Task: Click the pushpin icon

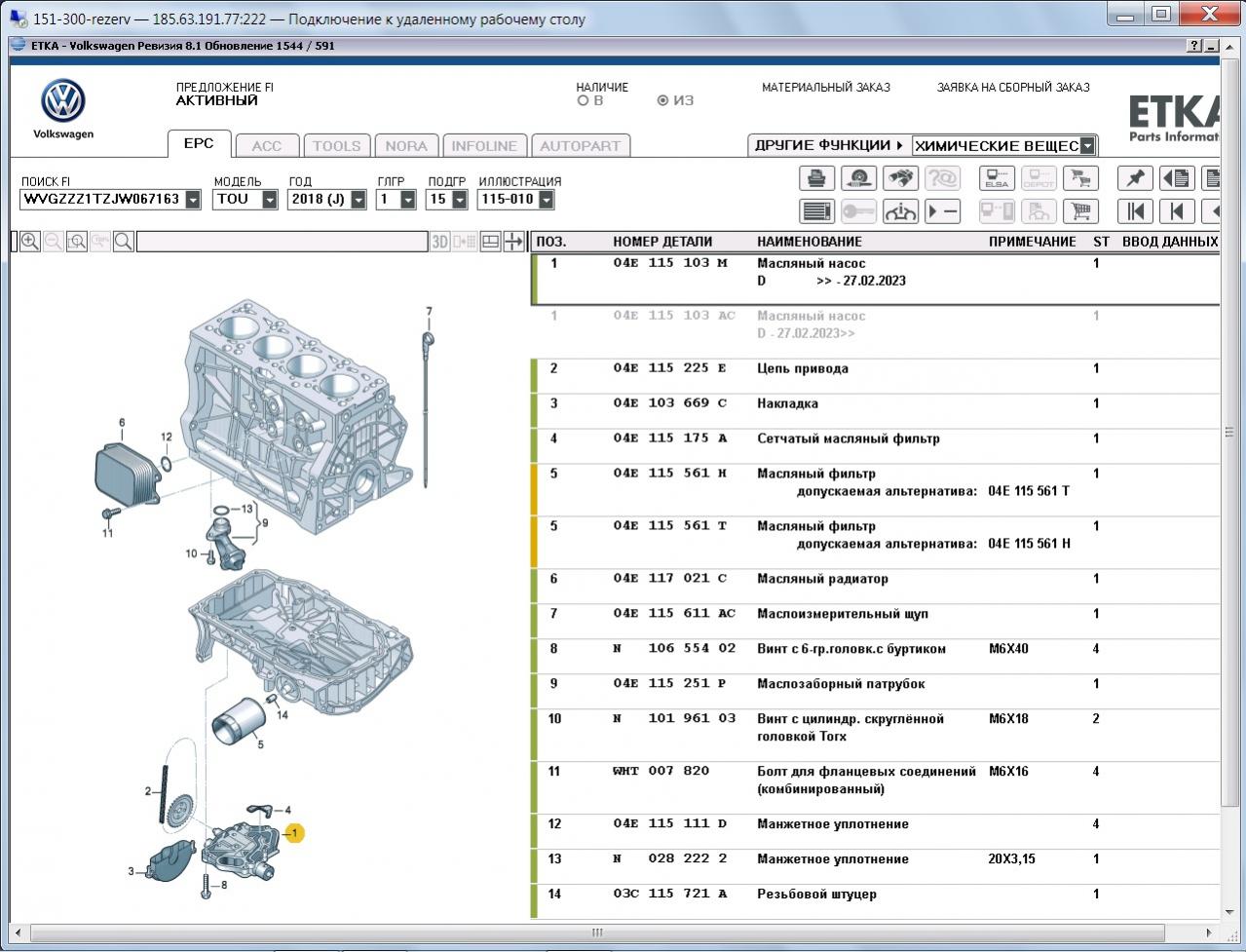Action: point(1135,178)
